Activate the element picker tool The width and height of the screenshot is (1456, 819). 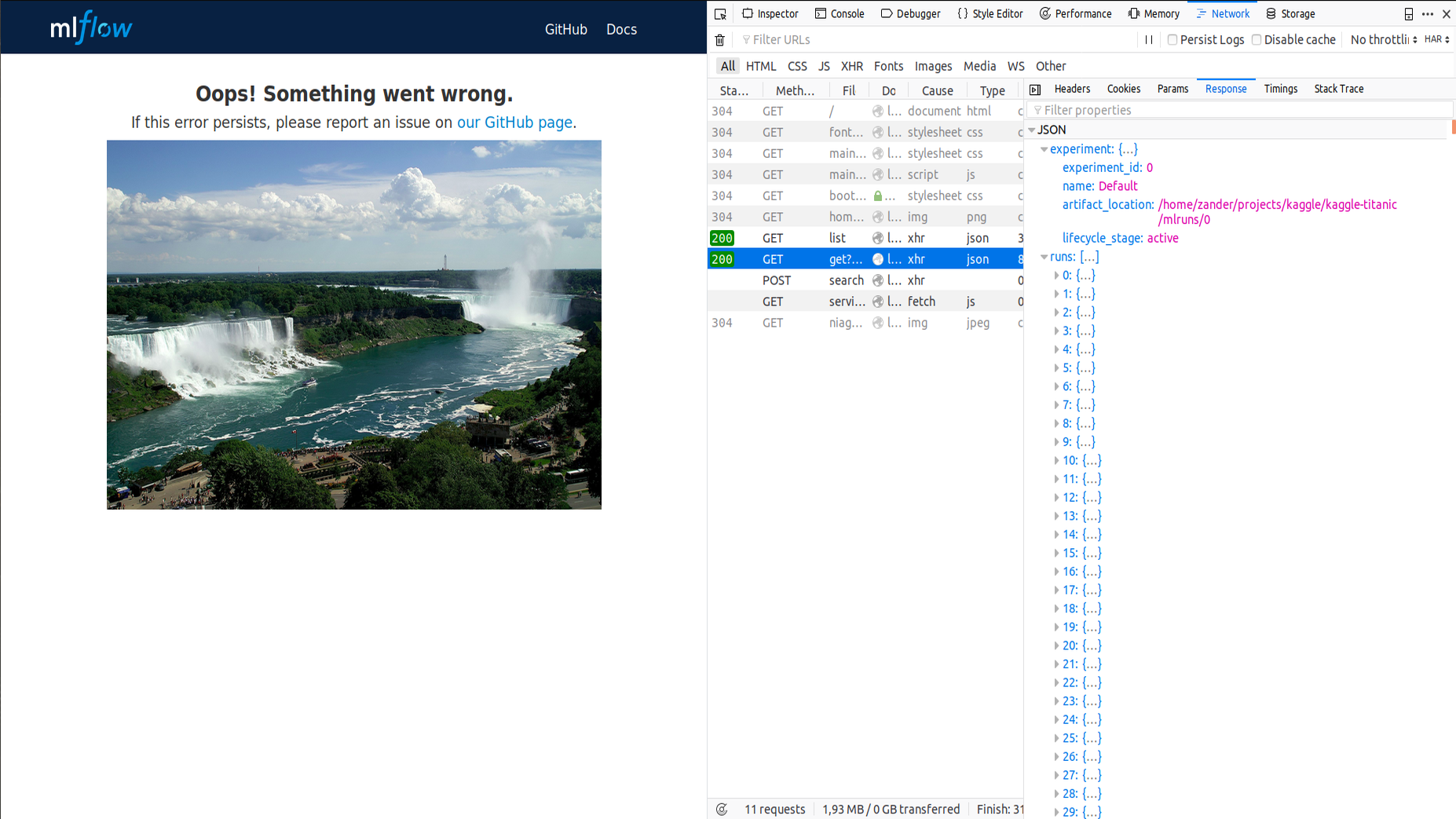(x=720, y=13)
